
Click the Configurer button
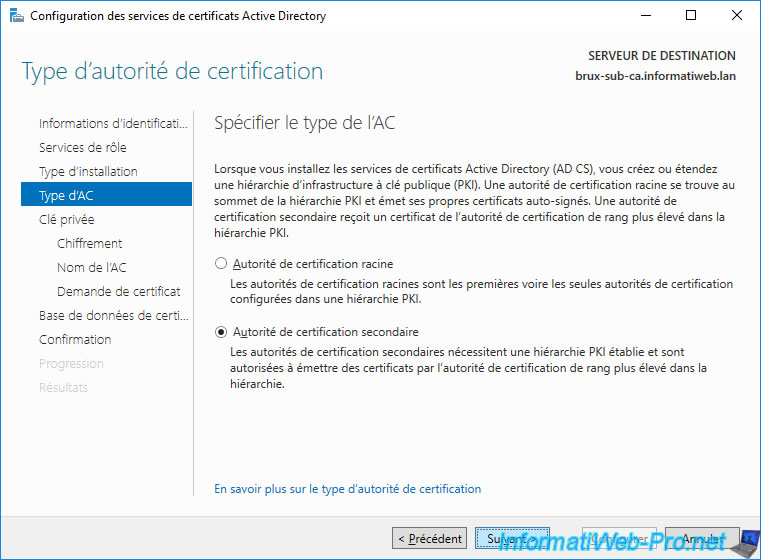pyautogui.click(x=620, y=539)
